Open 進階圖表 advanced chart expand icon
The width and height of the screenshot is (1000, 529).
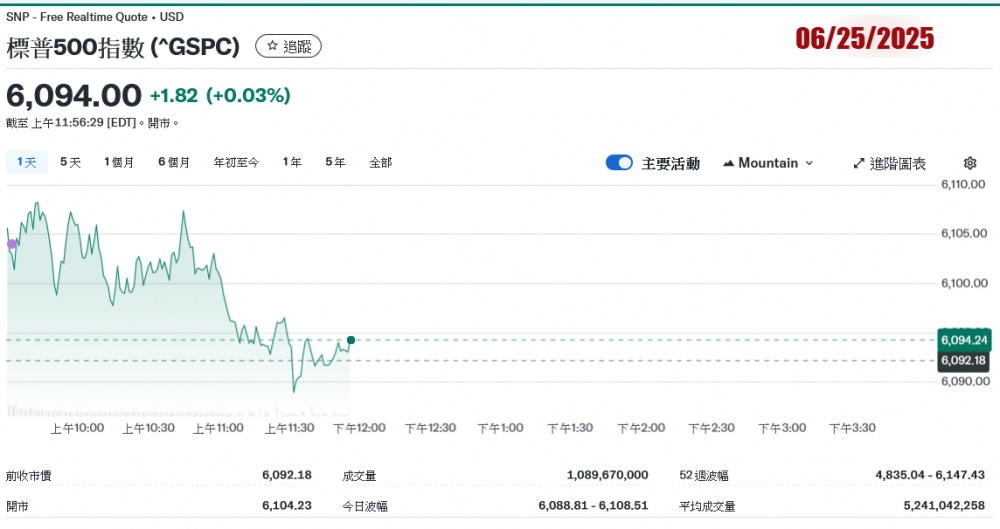click(x=859, y=163)
